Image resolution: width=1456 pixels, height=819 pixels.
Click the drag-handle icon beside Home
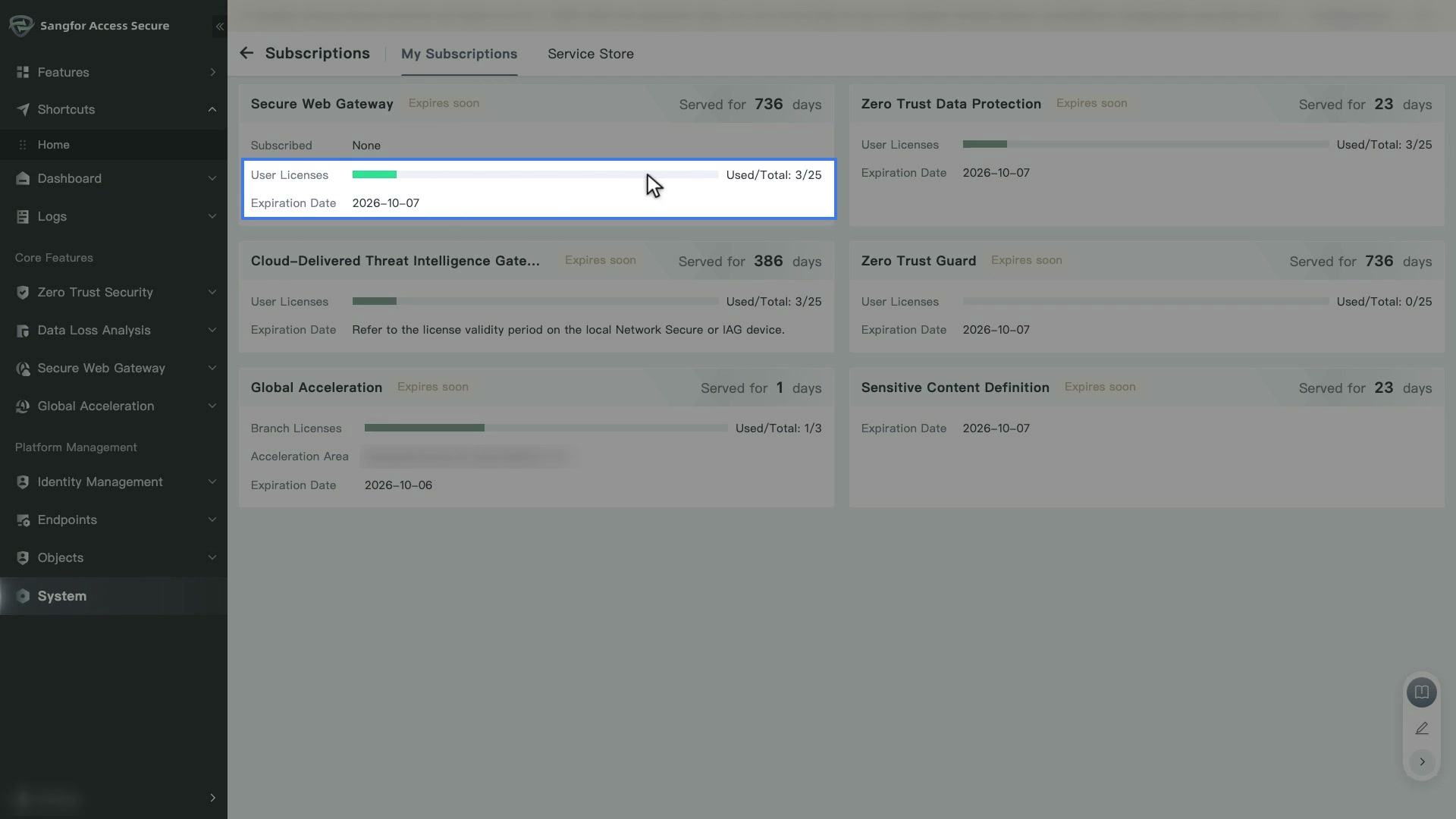point(23,145)
